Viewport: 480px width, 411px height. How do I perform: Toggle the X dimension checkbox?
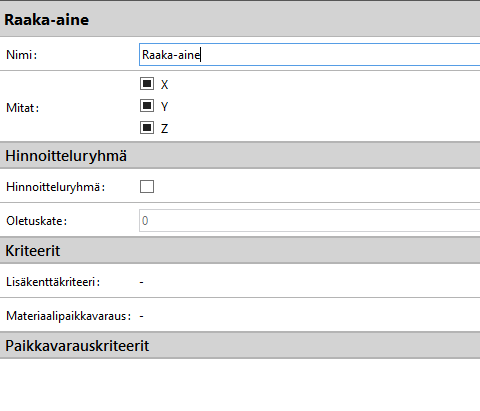(147, 84)
